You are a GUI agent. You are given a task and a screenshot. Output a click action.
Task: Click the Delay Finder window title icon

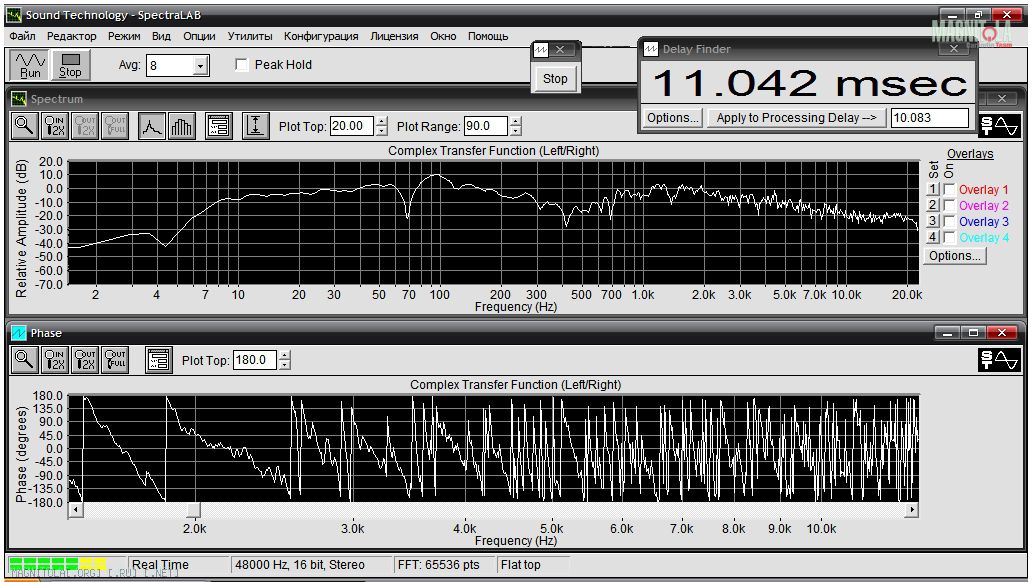[651, 49]
